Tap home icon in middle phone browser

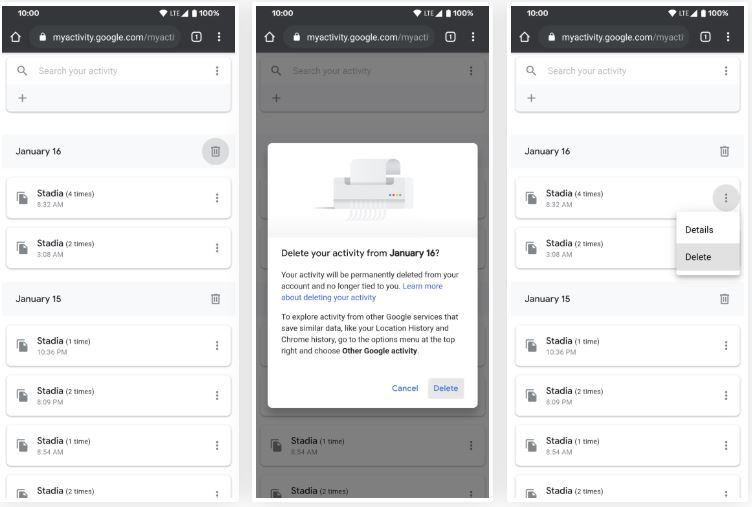point(270,37)
